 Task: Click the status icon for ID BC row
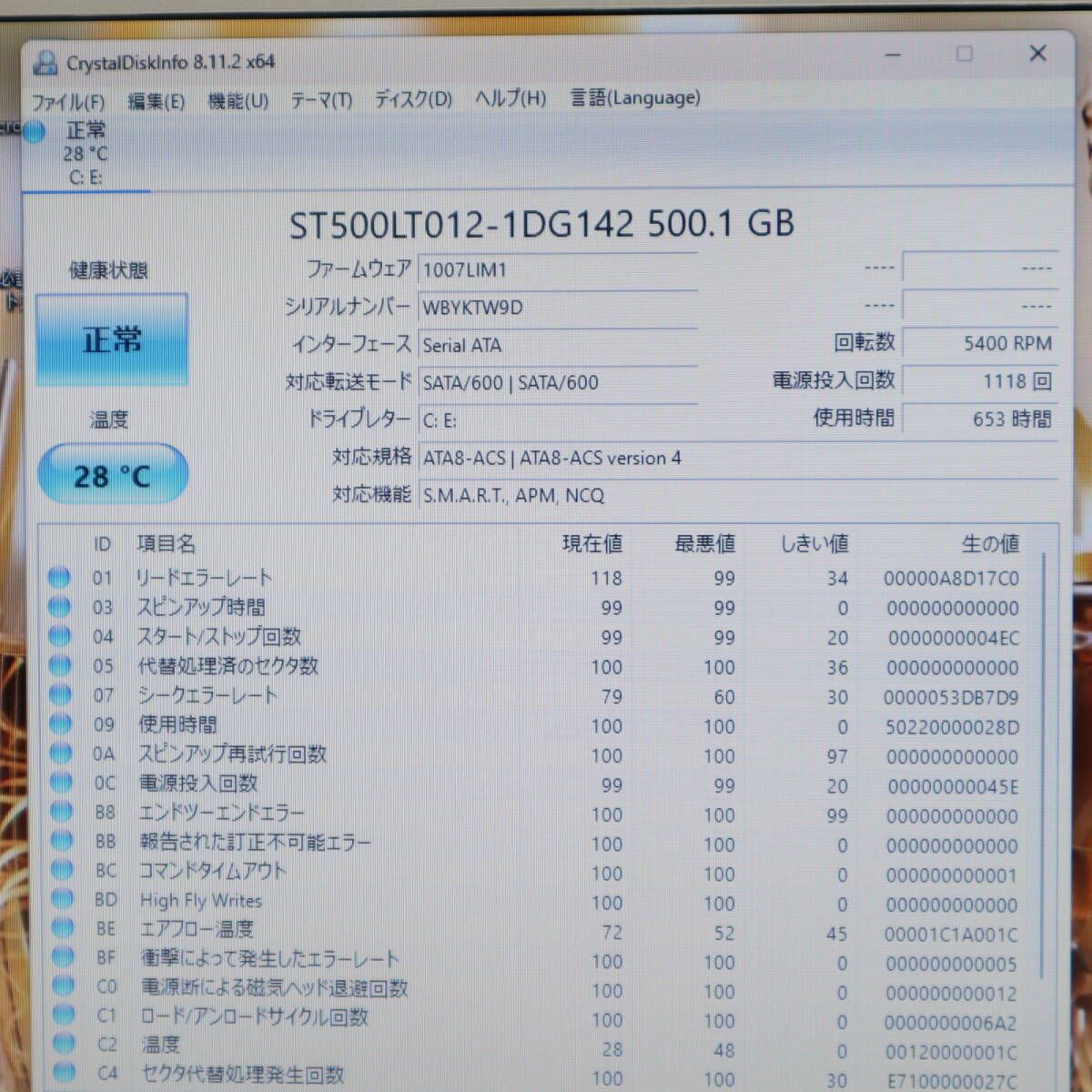pos(62,870)
